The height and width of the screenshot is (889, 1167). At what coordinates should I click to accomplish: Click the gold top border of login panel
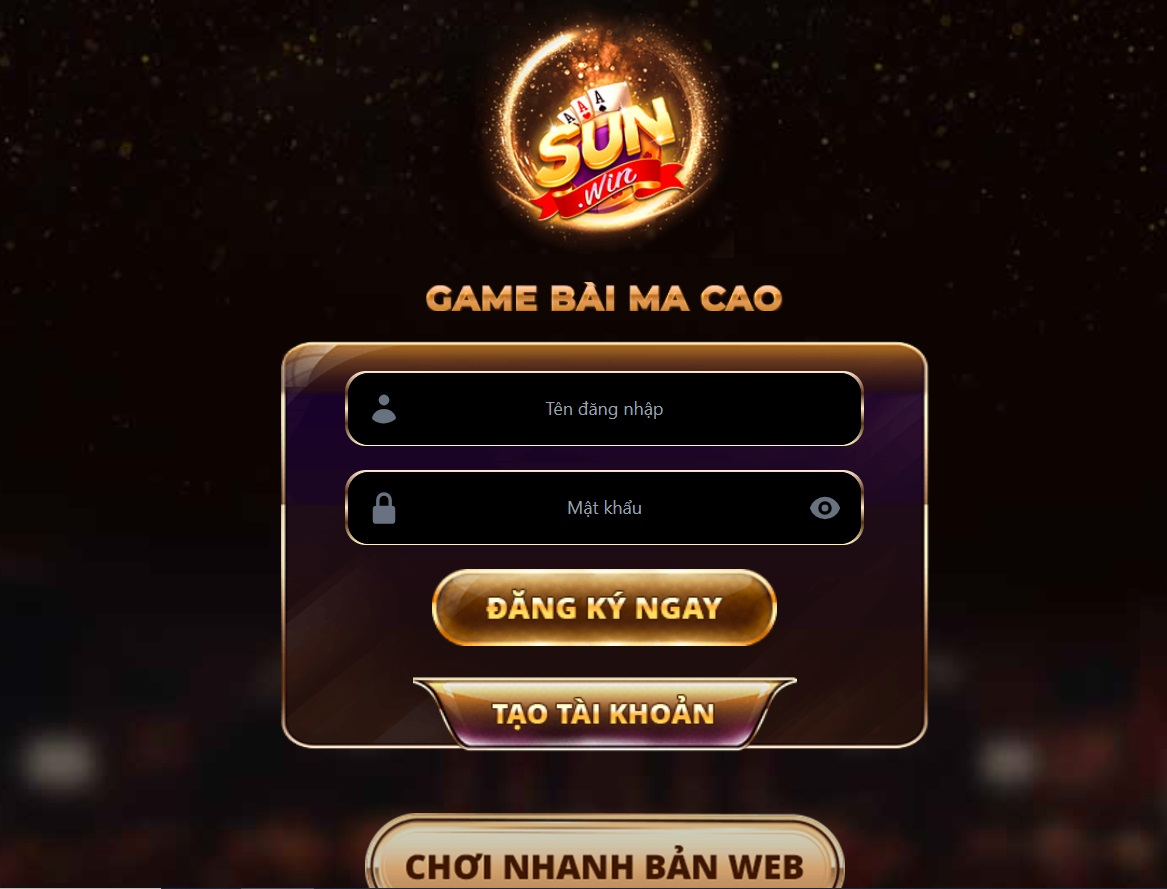tap(604, 354)
